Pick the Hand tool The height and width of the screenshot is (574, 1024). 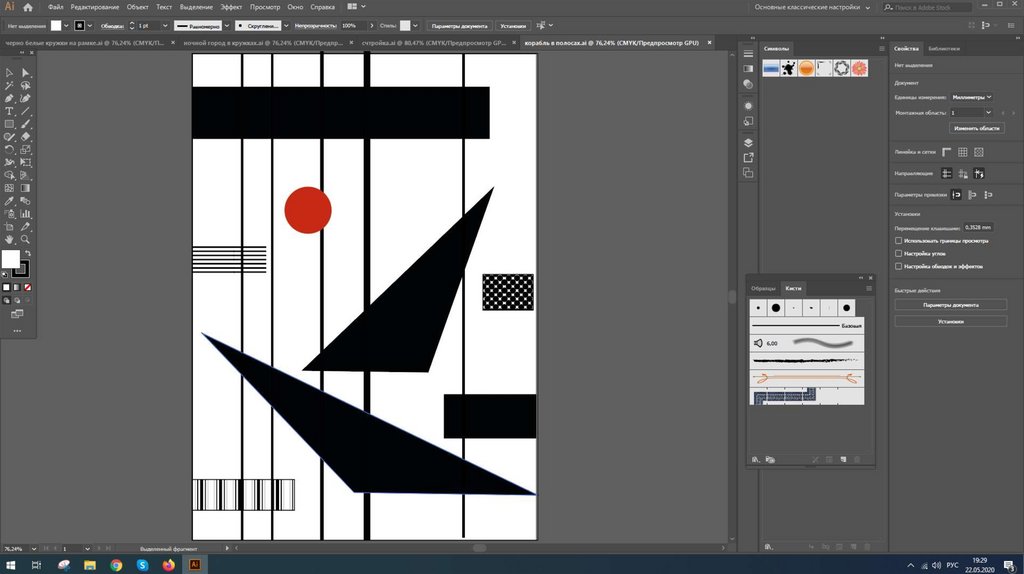point(9,240)
